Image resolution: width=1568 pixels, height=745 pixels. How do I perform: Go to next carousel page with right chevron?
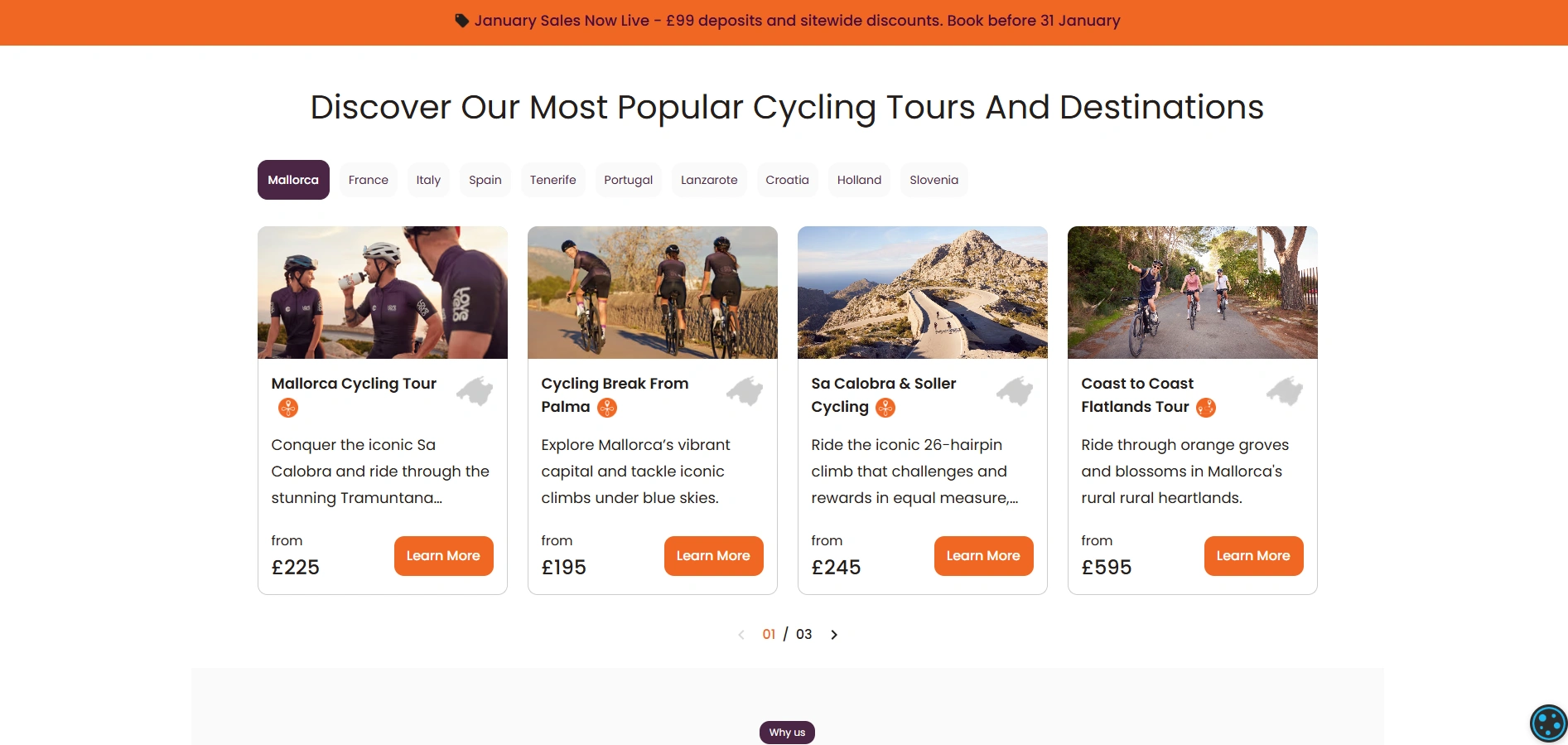tap(834, 635)
